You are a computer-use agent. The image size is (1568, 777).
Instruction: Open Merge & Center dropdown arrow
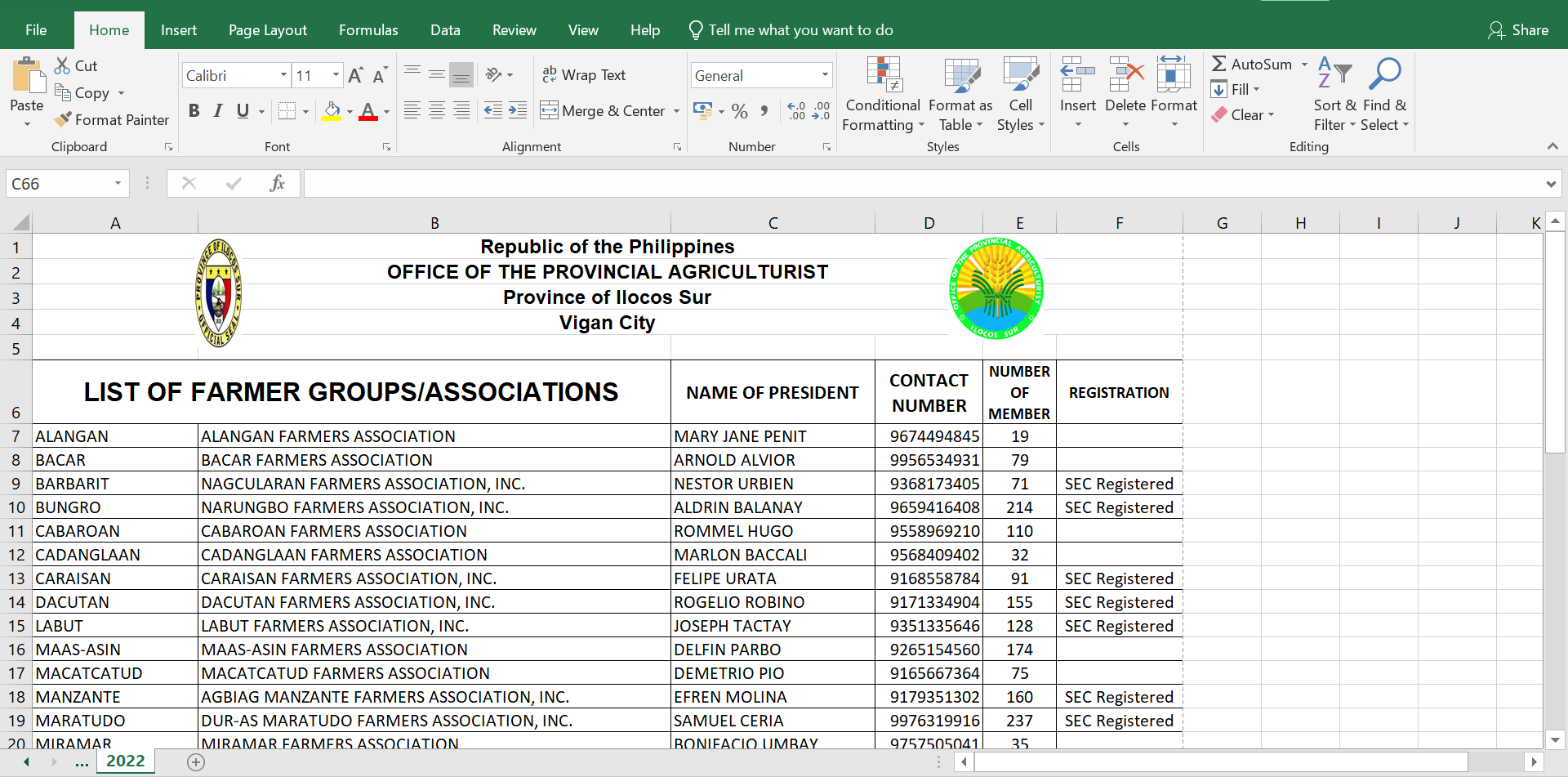[676, 111]
